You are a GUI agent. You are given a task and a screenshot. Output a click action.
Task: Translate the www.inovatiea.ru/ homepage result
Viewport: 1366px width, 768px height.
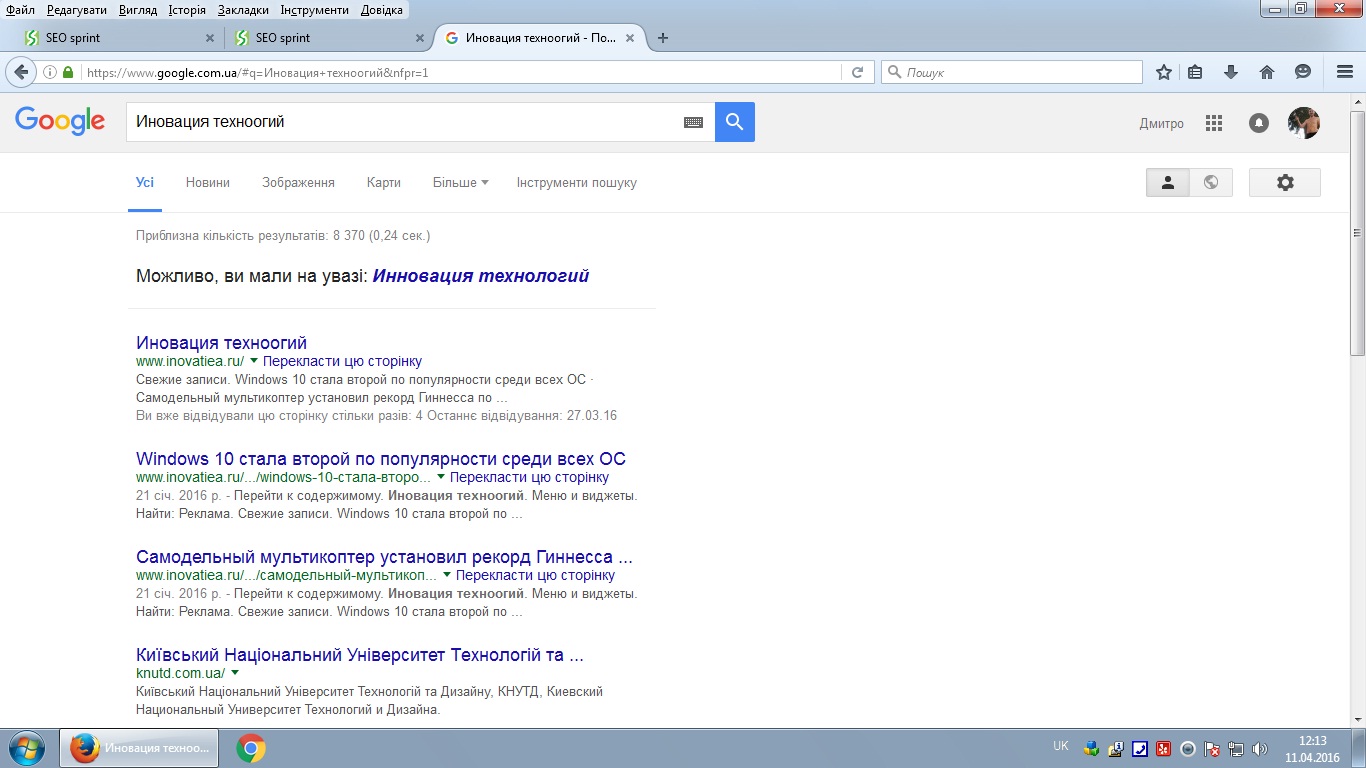click(342, 361)
